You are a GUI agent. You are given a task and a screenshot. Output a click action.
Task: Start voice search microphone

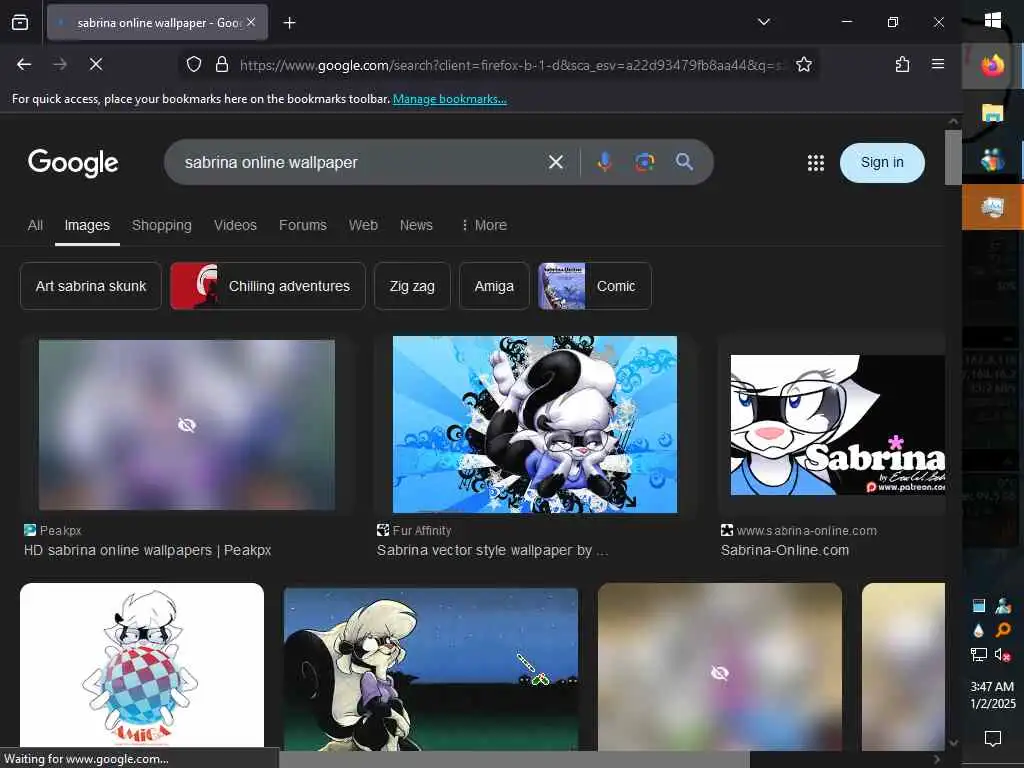(605, 162)
